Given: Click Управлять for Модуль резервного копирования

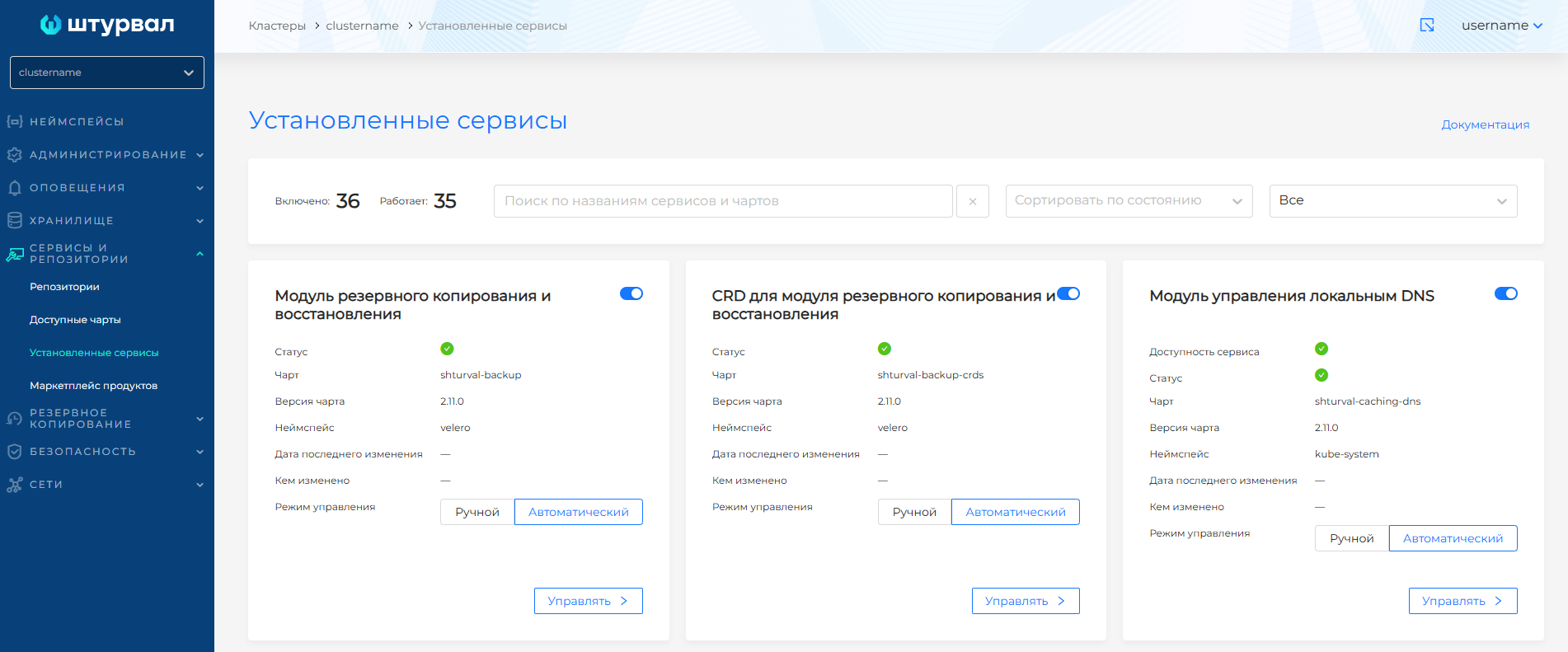Looking at the screenshot, I should point(588,601).
